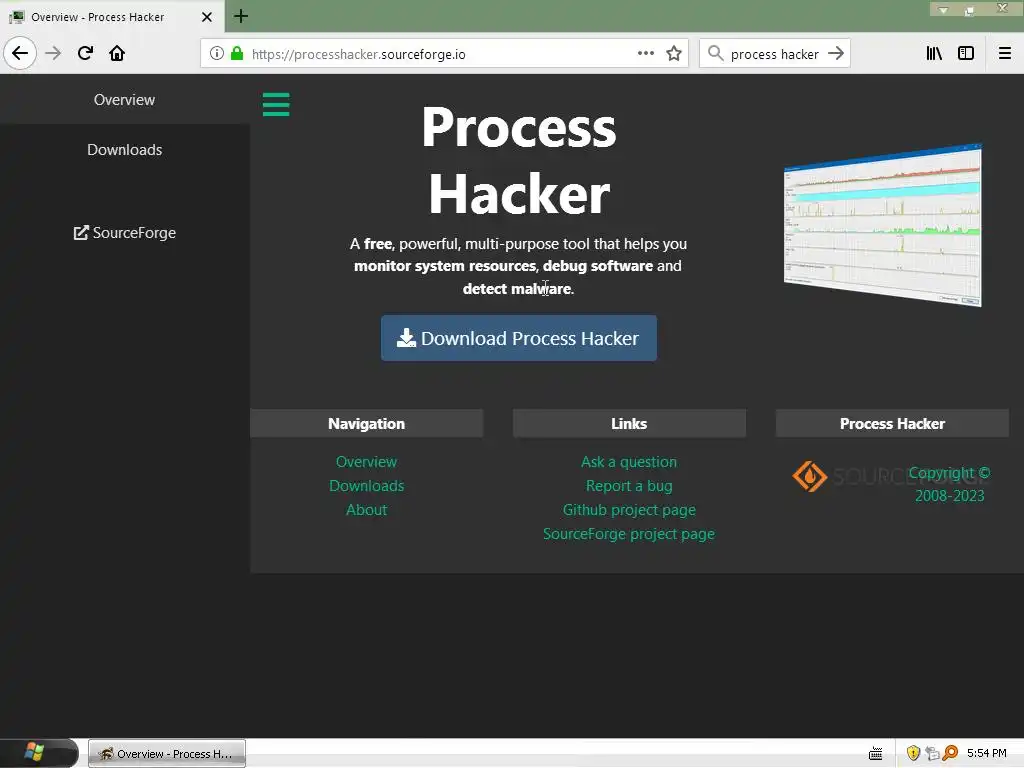Click the Downloads link under Navigation

point(366,486)
